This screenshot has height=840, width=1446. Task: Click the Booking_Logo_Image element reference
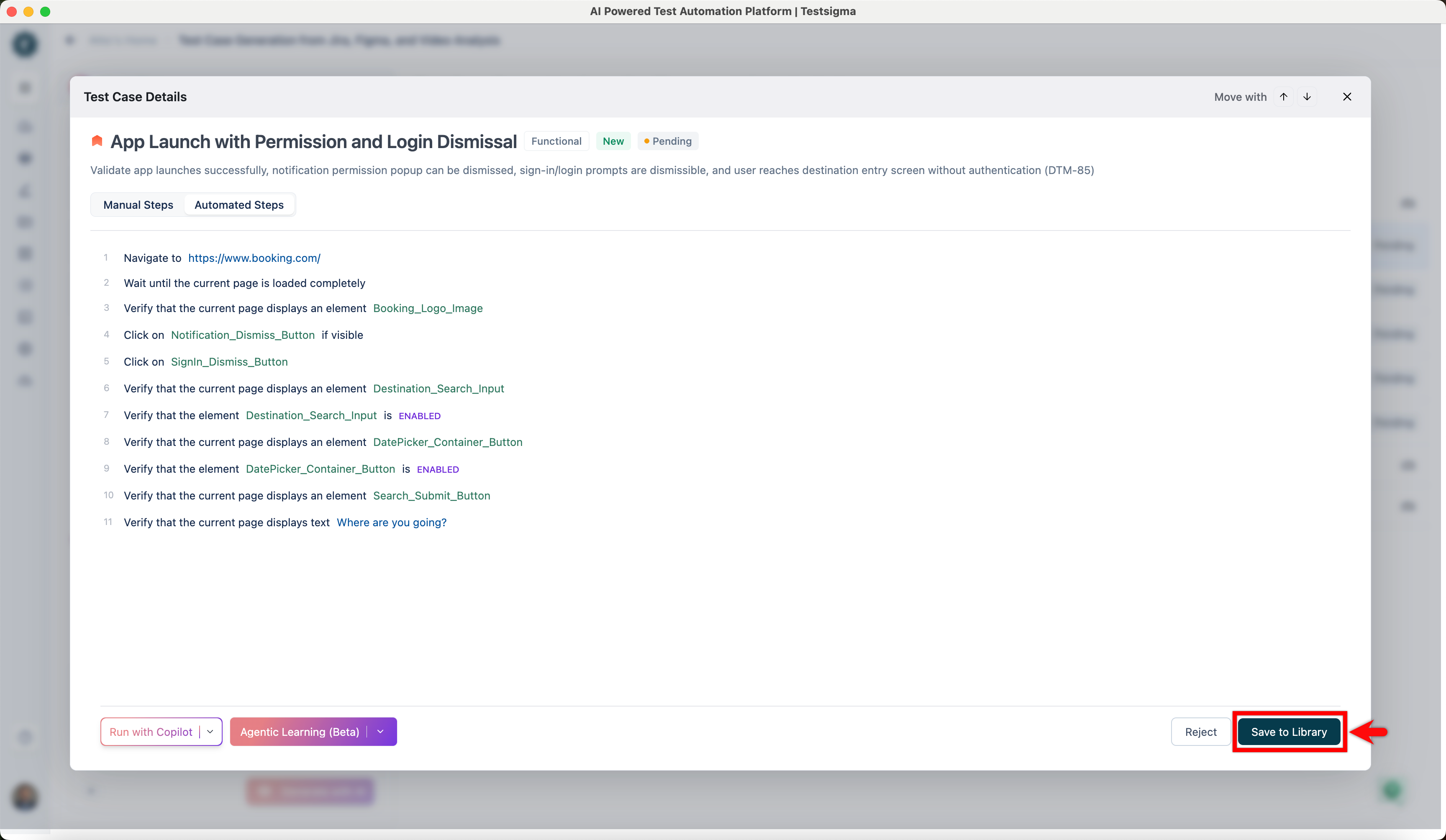428,308
